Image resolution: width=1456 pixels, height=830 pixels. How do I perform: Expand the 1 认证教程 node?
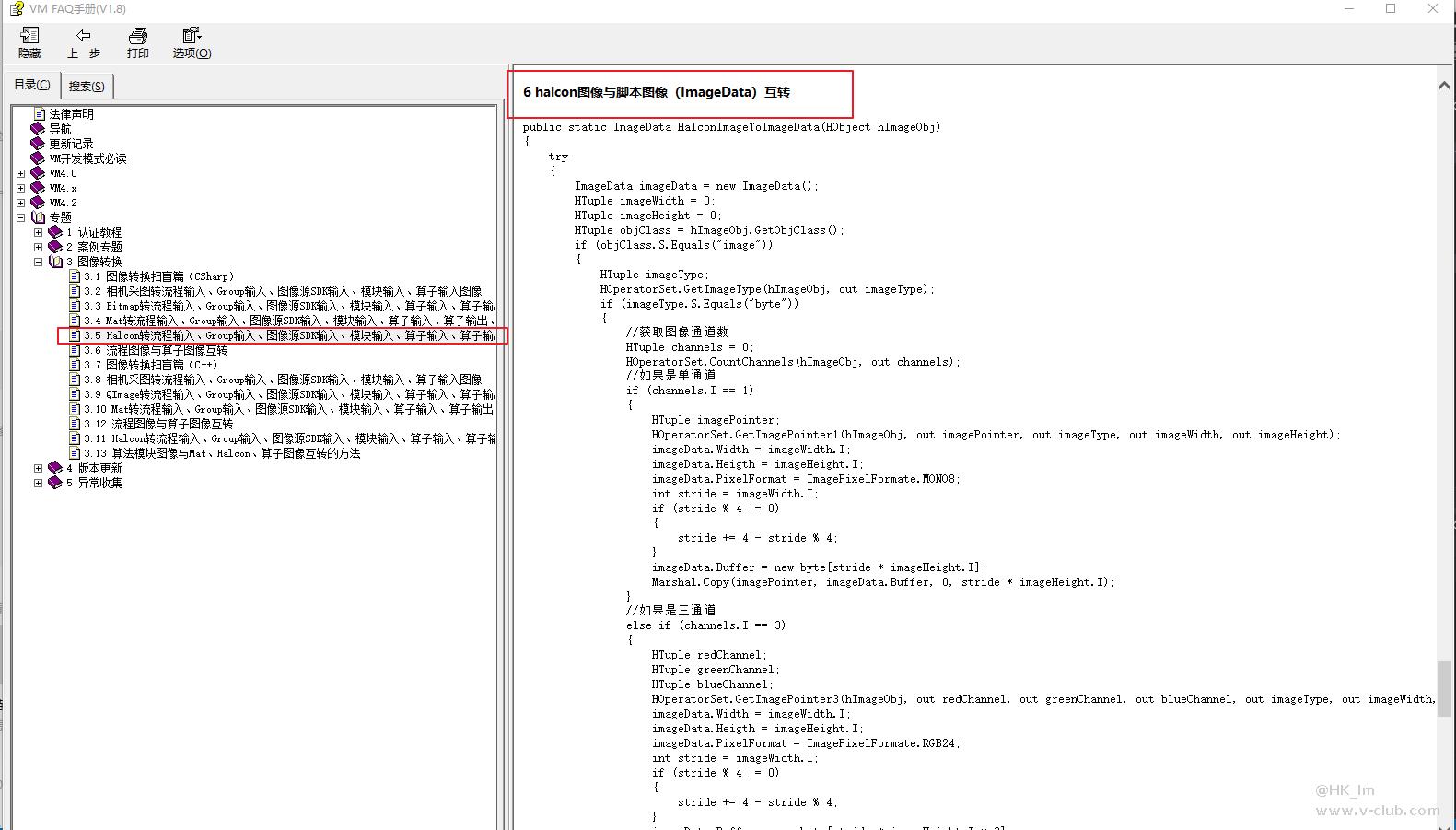(x=39, y=232)
